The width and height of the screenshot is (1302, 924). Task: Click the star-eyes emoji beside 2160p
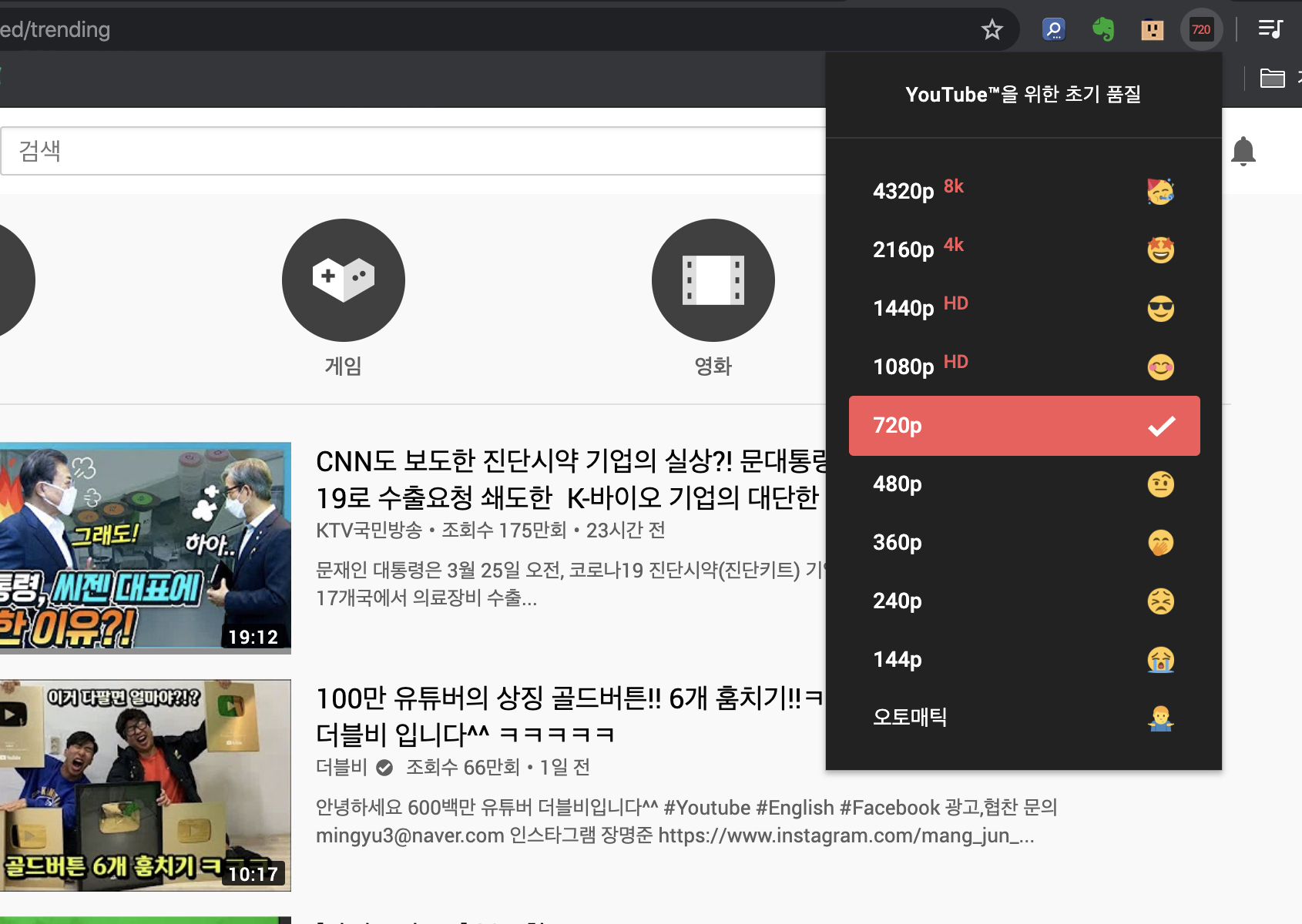click(1160, 249)
